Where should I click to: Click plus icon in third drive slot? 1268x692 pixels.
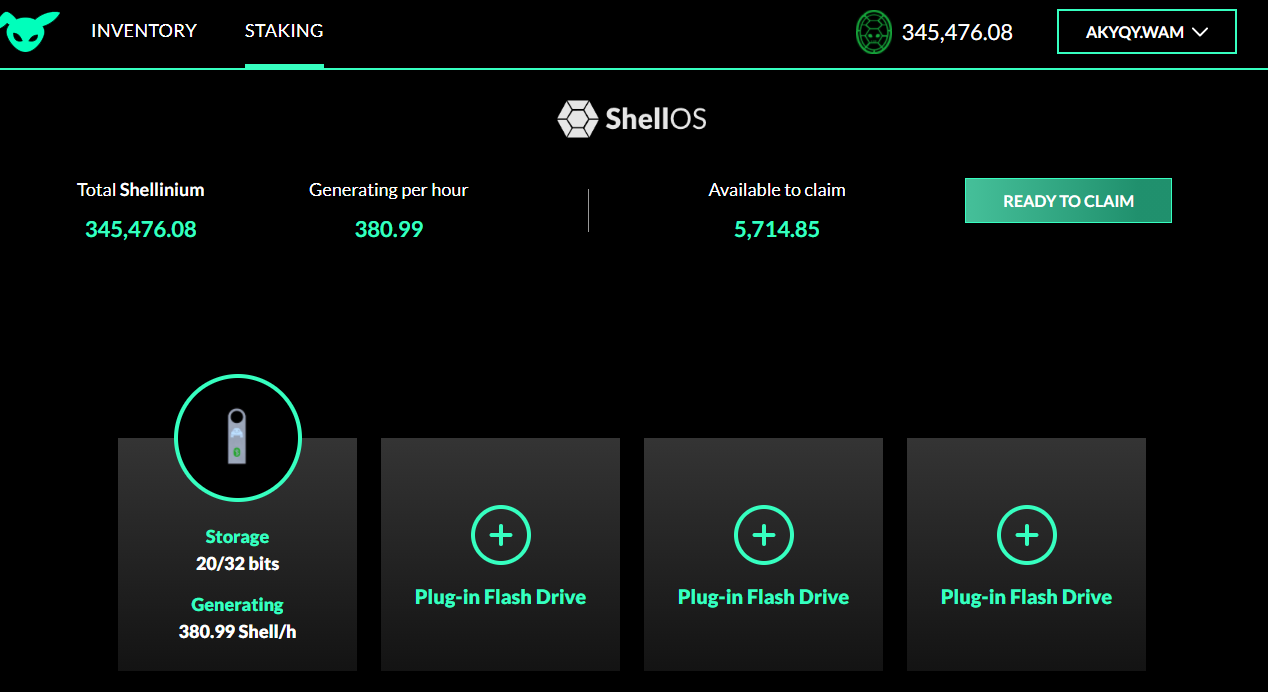click(x=763, y=535)
